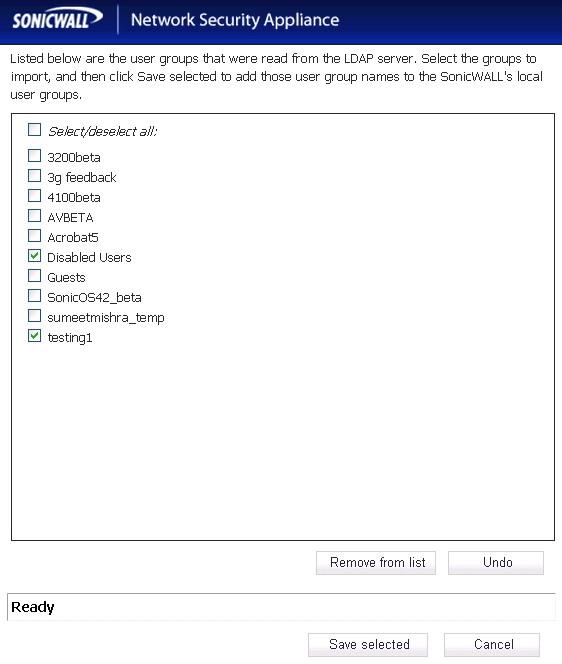Click the Disabled Users label text
This screenshot has height=664, width=562.
89,257
